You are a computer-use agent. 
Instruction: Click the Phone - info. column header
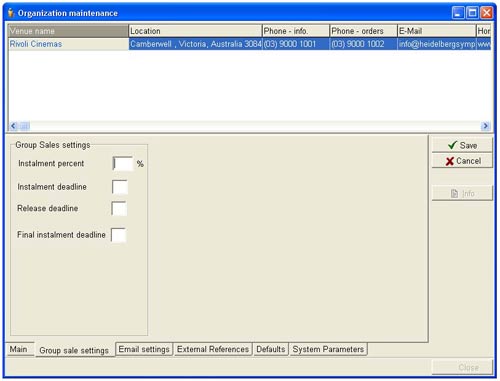click(296, 31)
